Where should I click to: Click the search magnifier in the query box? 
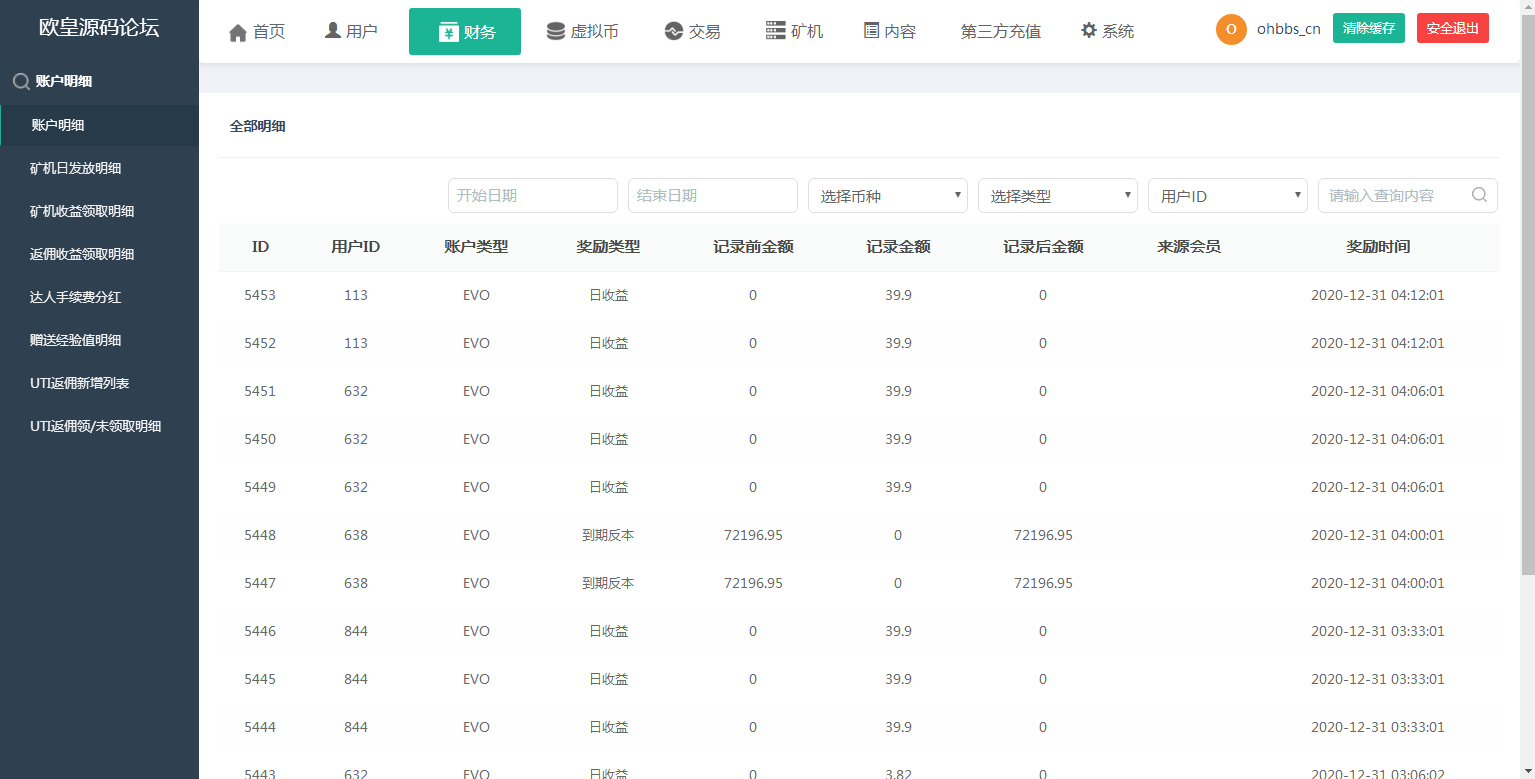(x=1479, y=195)
